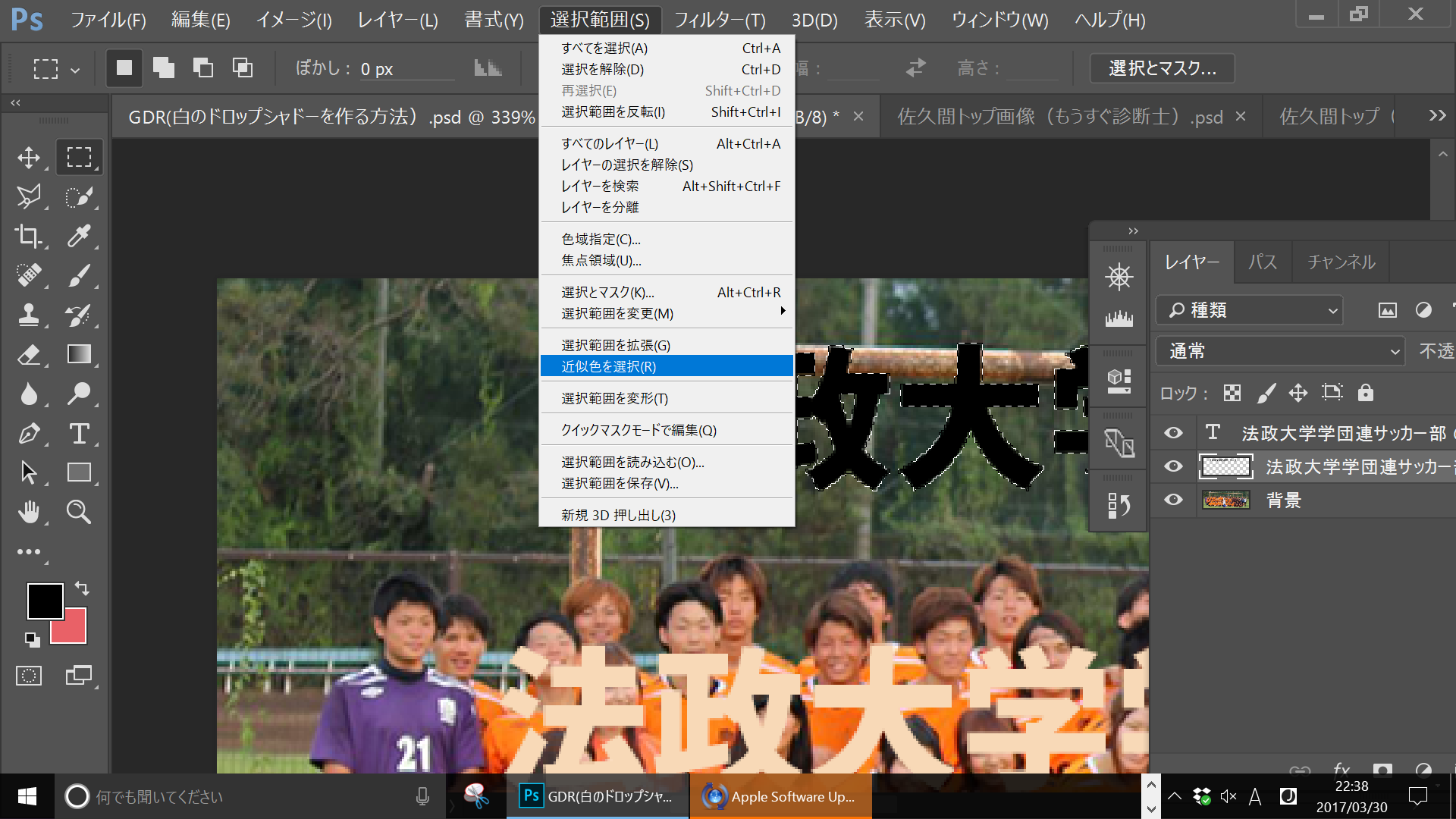
Task: Choose New Selection mode in options bar
Action: click(x=124, y=68)
